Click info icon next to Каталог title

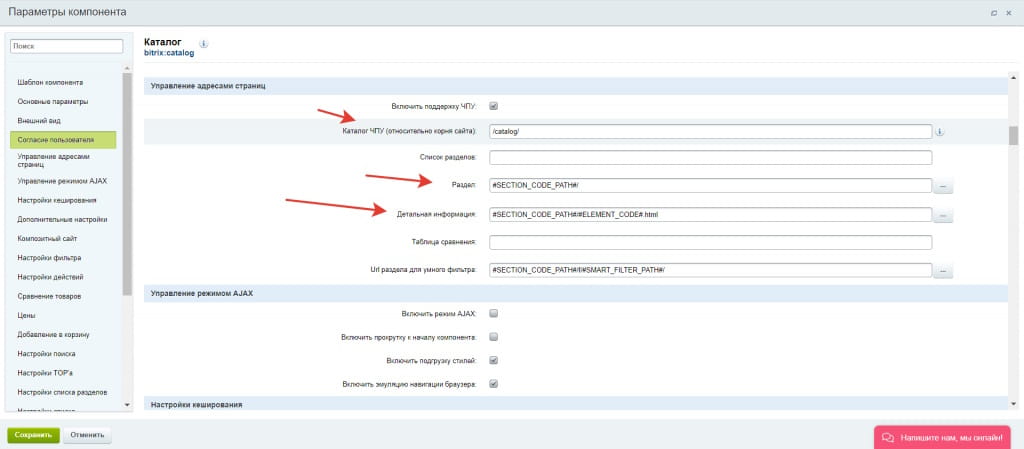(204, 44)
